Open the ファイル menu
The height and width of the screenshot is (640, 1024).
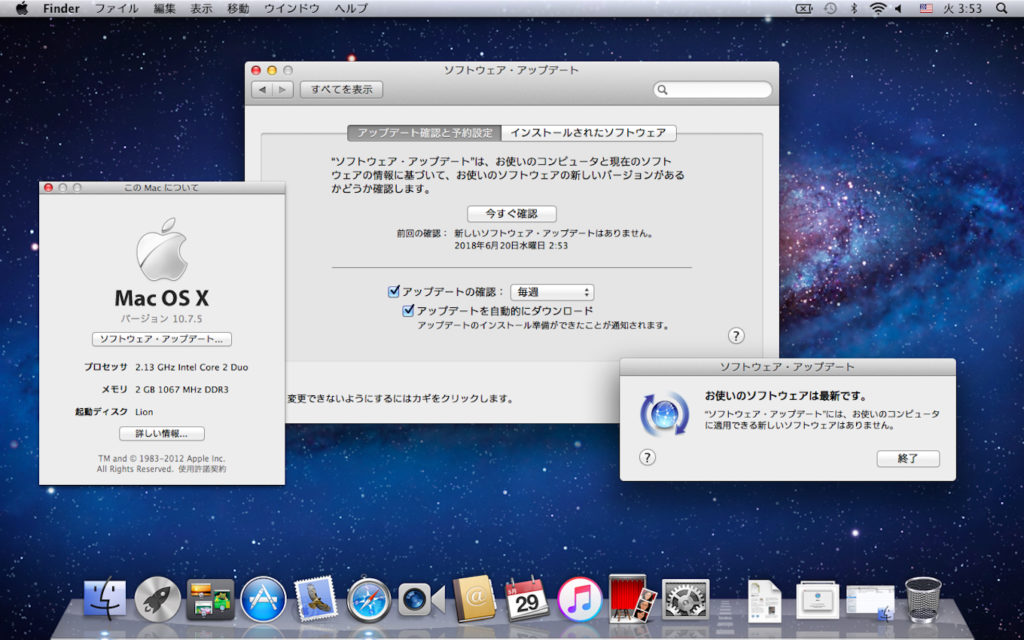116,8
